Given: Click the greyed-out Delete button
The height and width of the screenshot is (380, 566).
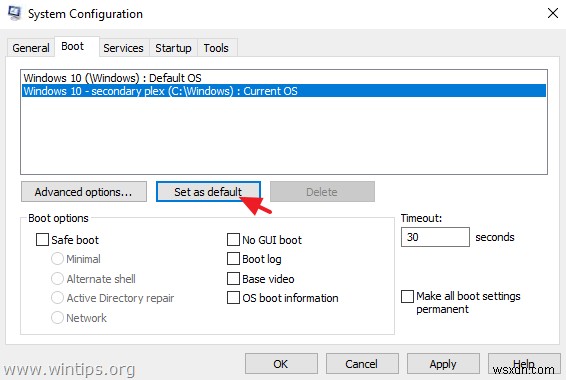Looking at the screenshot, I should click(322, 192).
